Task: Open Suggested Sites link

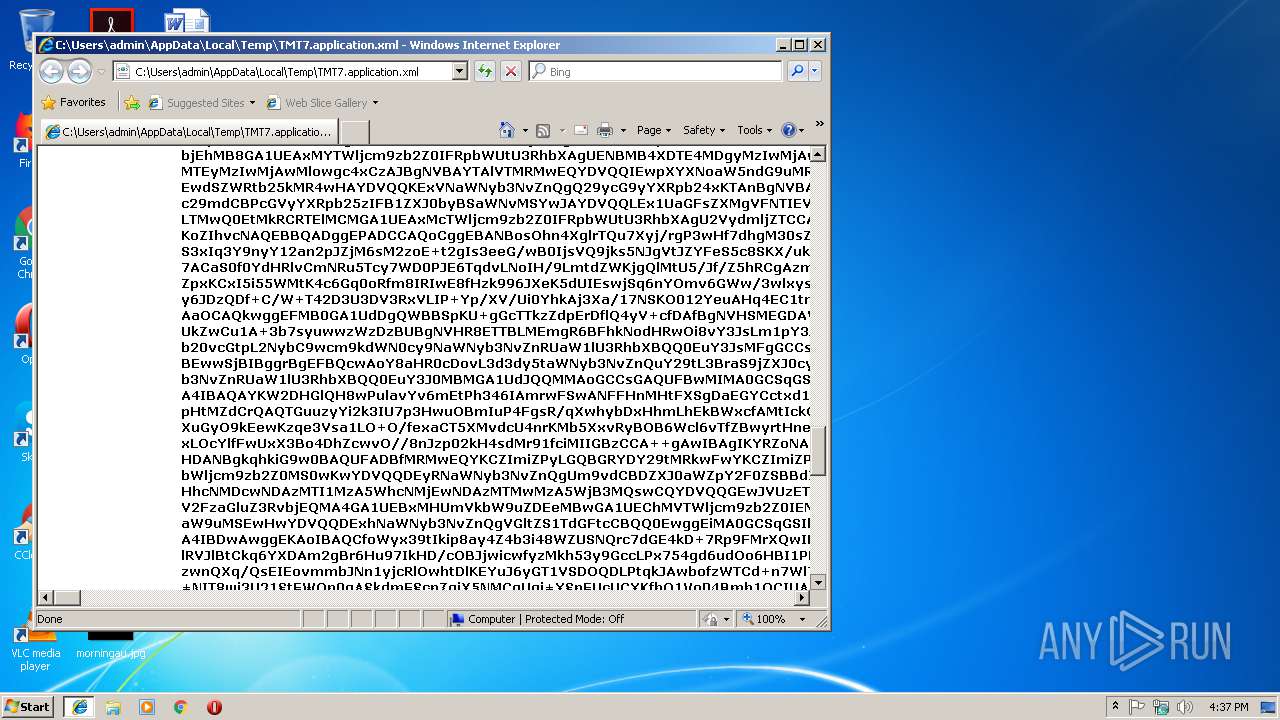Action: 201,102
